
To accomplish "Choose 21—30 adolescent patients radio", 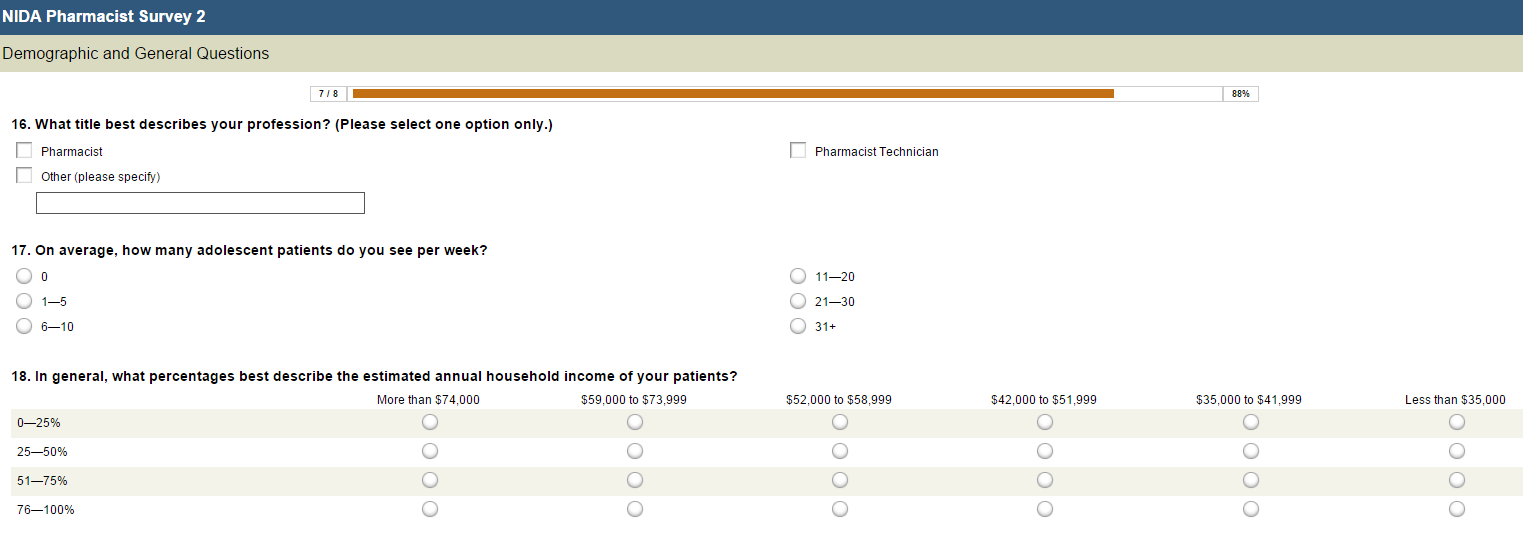I will tap(798, 301).
